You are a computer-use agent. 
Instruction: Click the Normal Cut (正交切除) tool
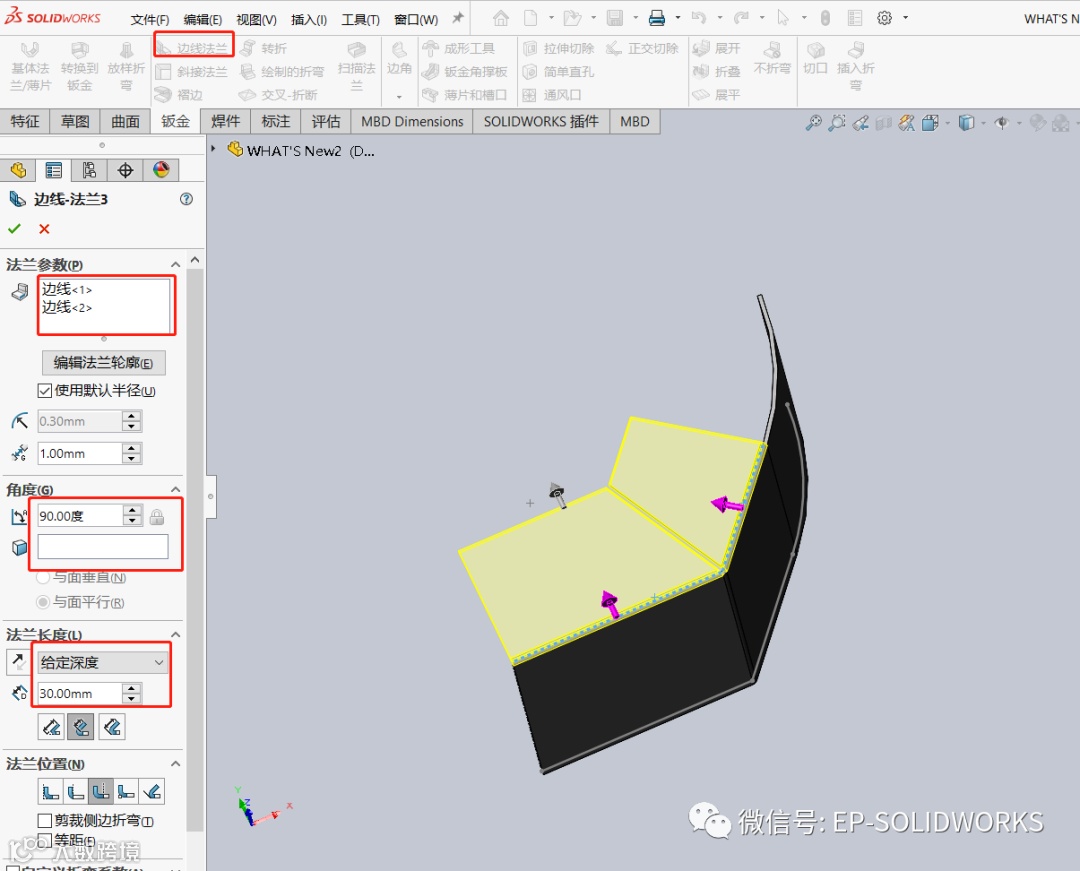642,48
